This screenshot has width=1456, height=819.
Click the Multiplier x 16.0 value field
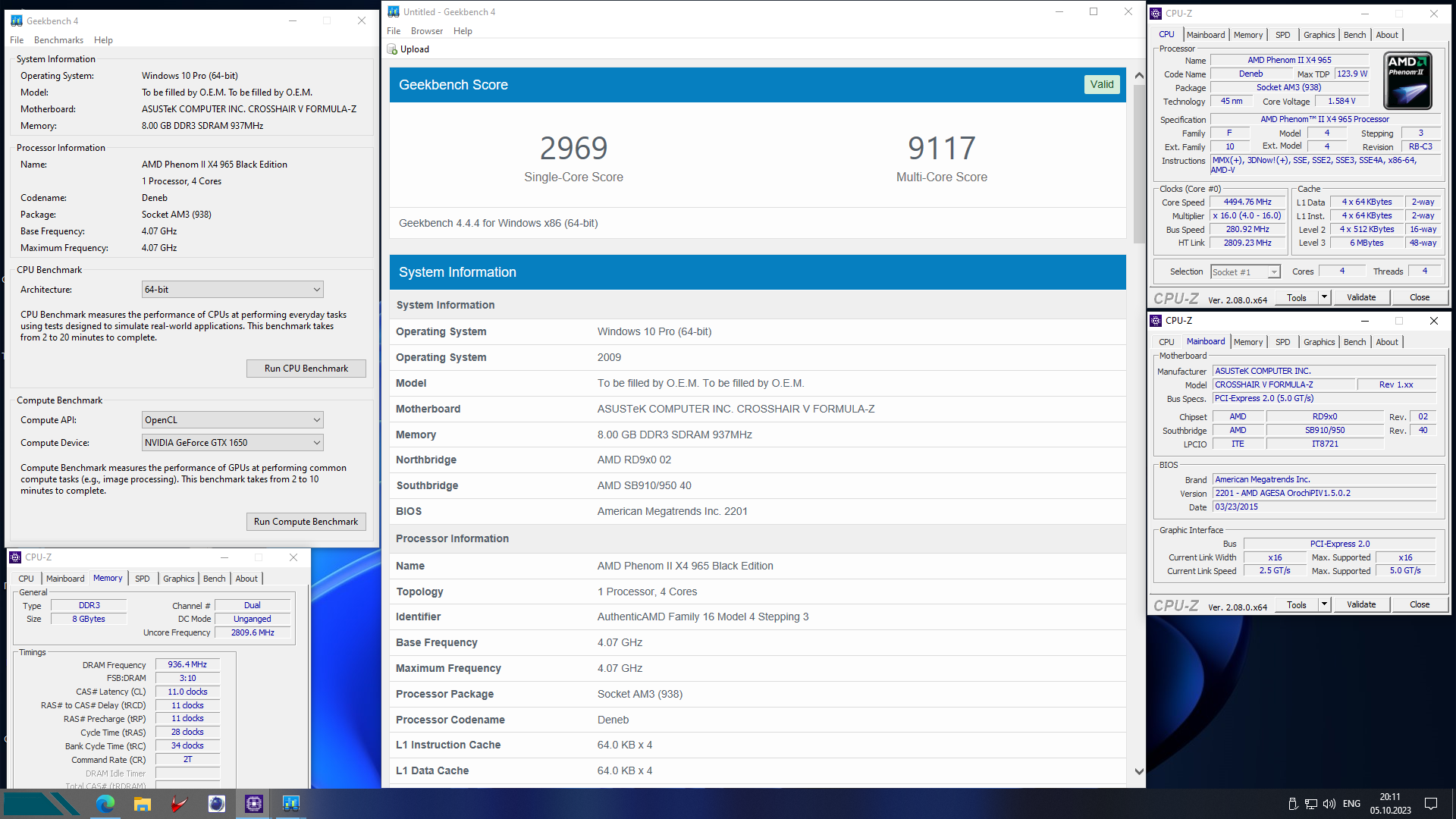[x=1247, y=216]
